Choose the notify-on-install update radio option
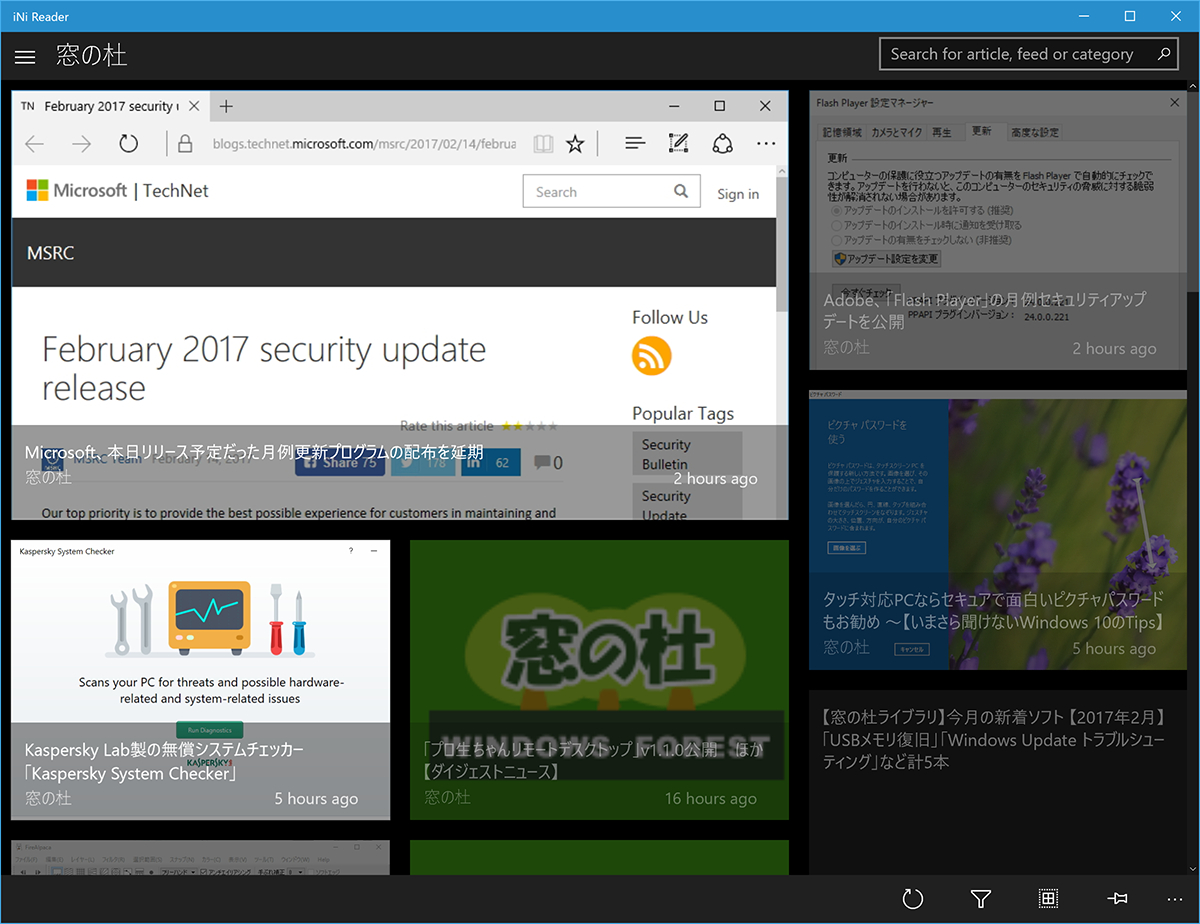Image resolution: width=1200 pixels, height=924 pixels. (836, 225)
